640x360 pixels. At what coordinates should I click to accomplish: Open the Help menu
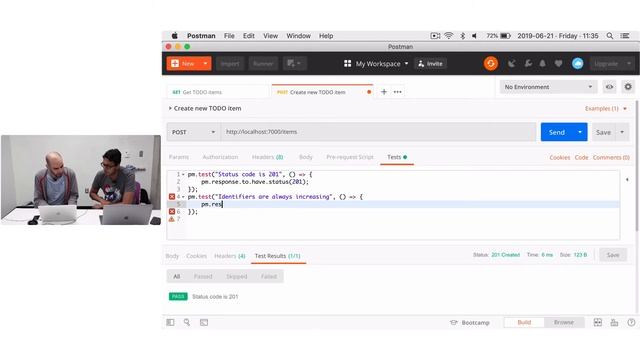[326, 36]
